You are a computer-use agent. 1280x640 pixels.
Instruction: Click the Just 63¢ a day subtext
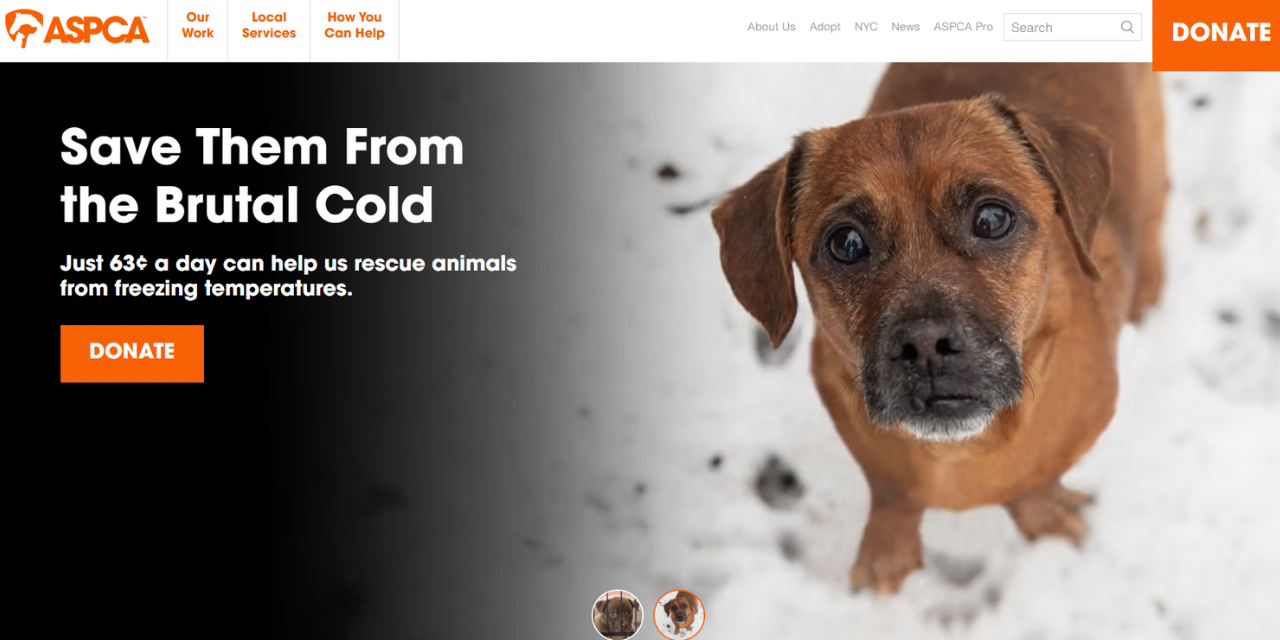[x=288, y=276]
